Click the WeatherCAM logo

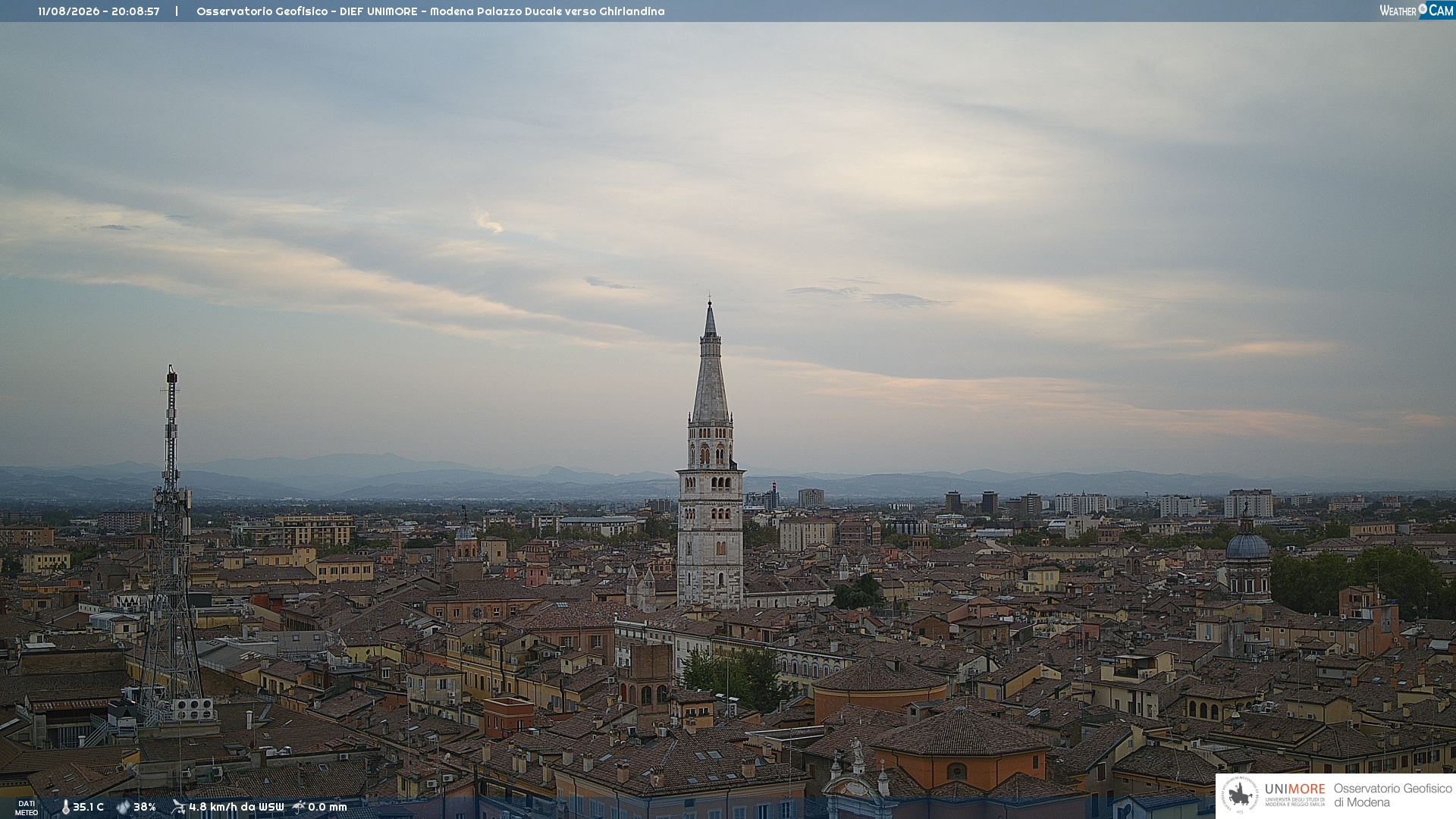(1417, 10)
